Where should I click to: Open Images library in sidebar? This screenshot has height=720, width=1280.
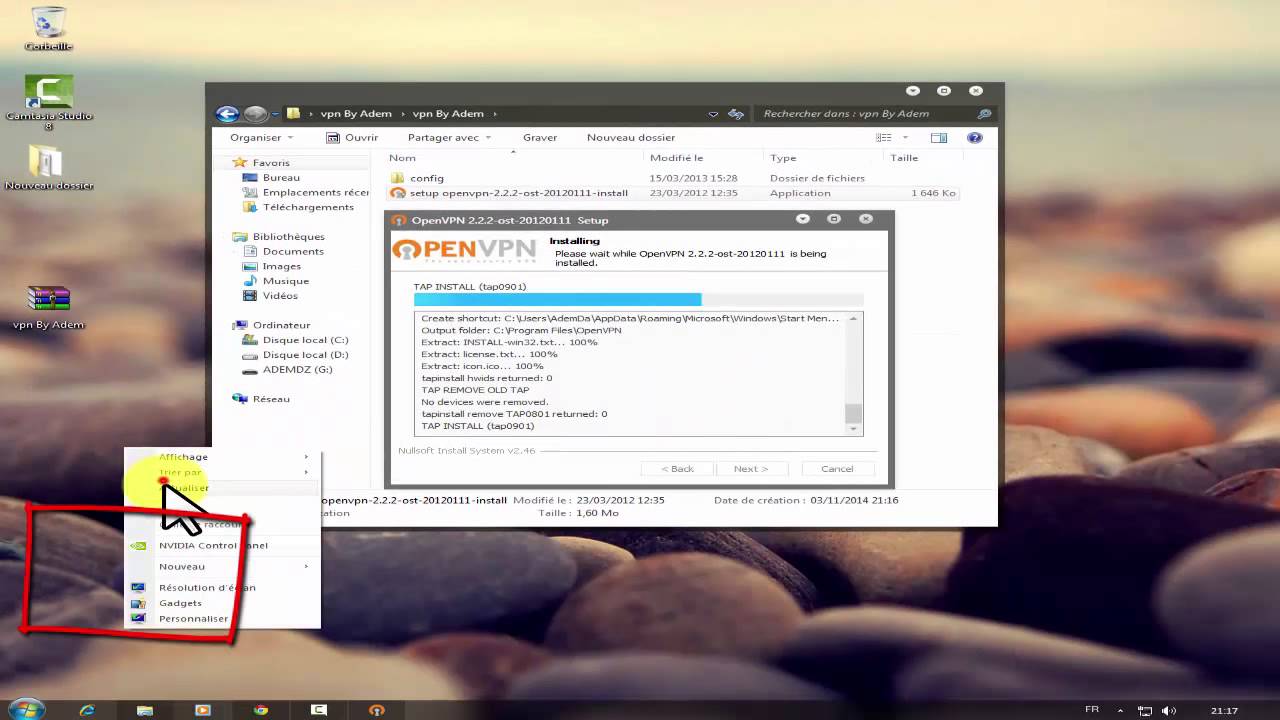[282, 266]
